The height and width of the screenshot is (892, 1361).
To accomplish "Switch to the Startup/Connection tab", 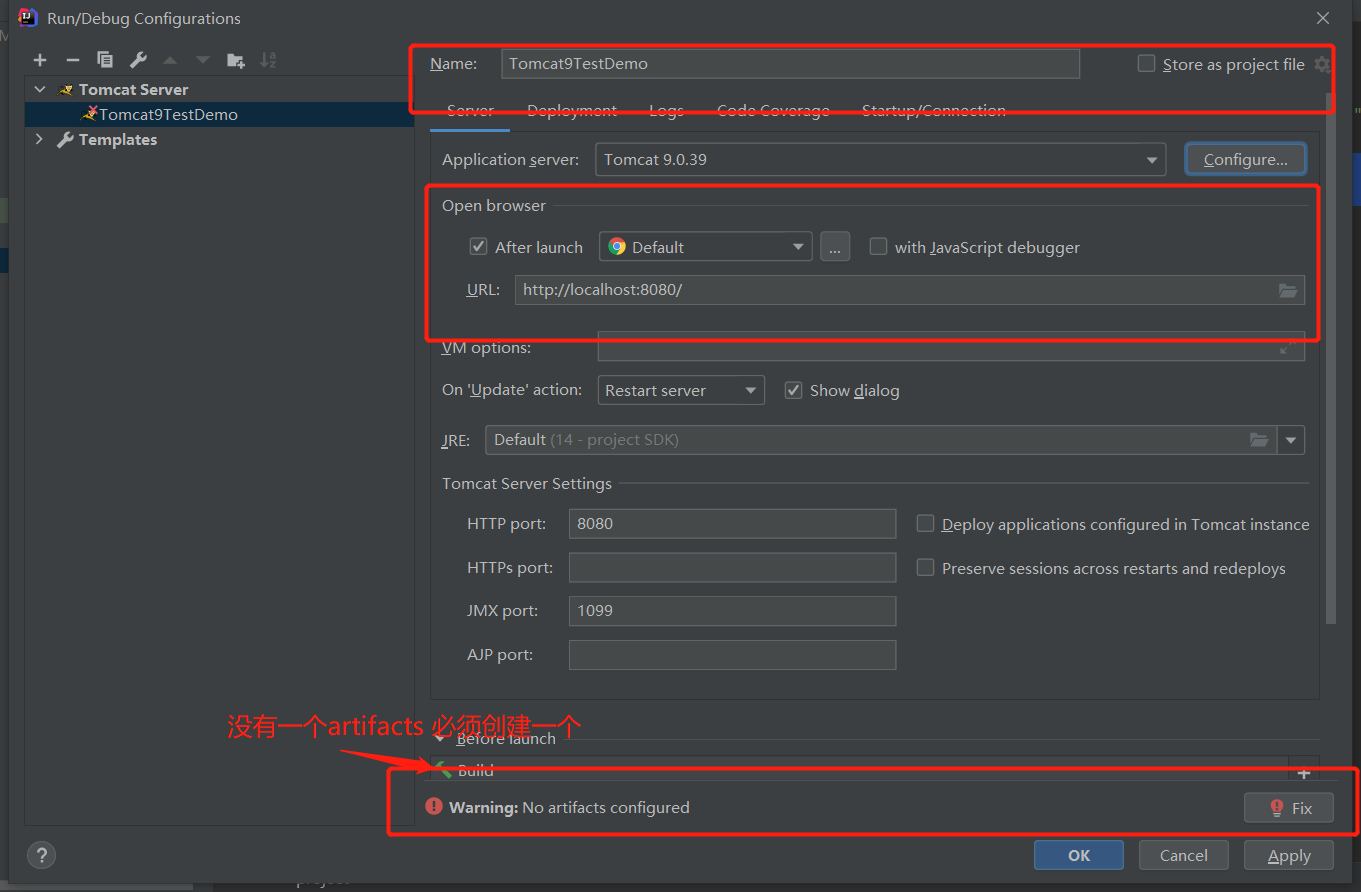I will [934, 110].
